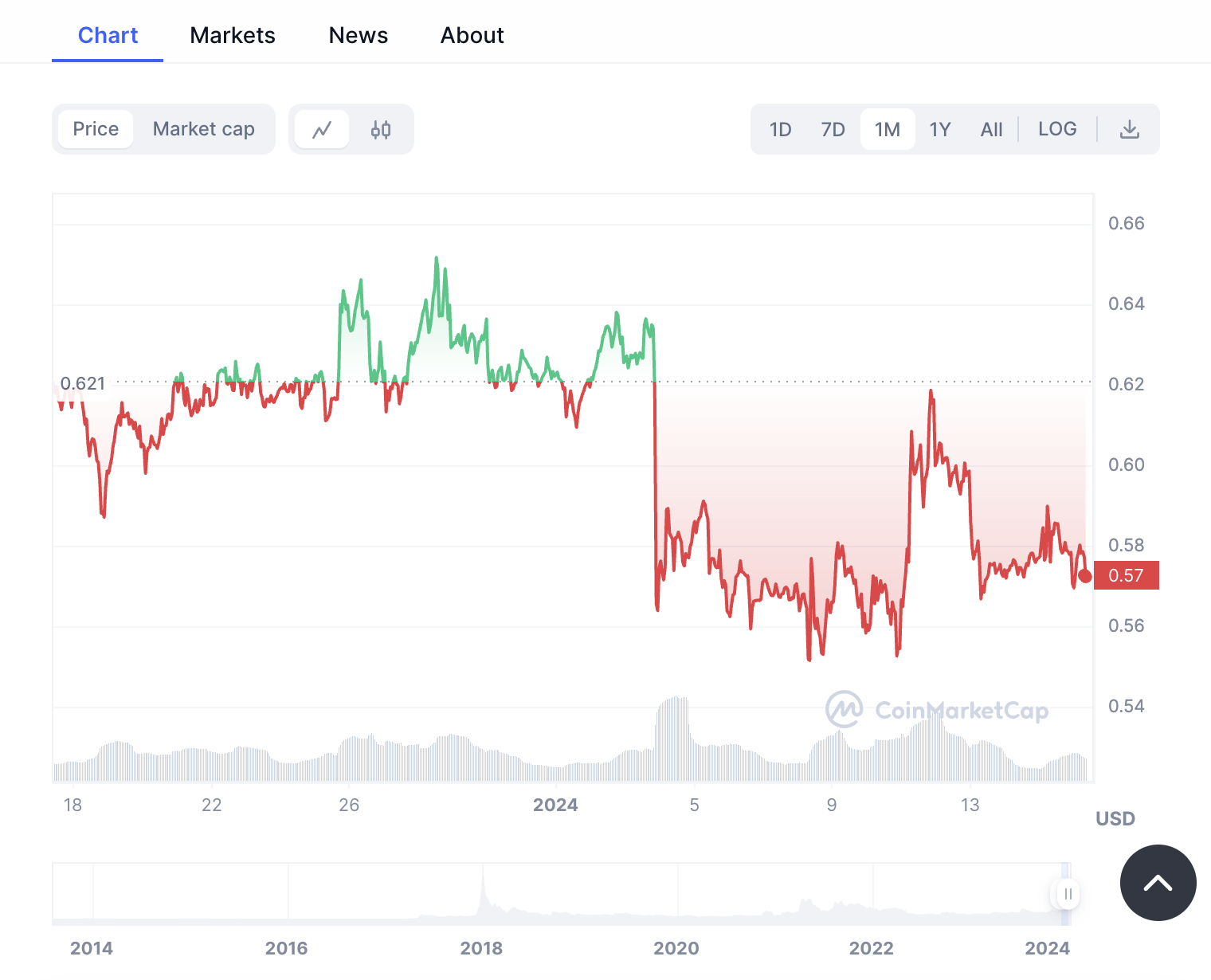Click 2016 in the overview timeline
Screen dimensions: 1211x980
click(x=287, y=948)
